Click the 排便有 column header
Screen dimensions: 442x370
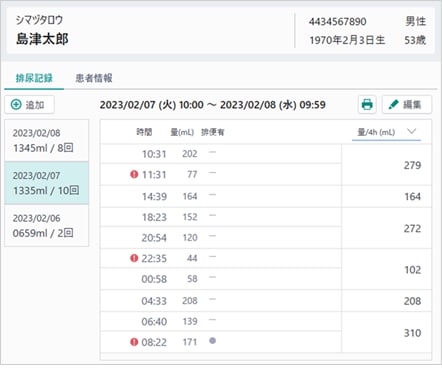click(x=213, y=132)
